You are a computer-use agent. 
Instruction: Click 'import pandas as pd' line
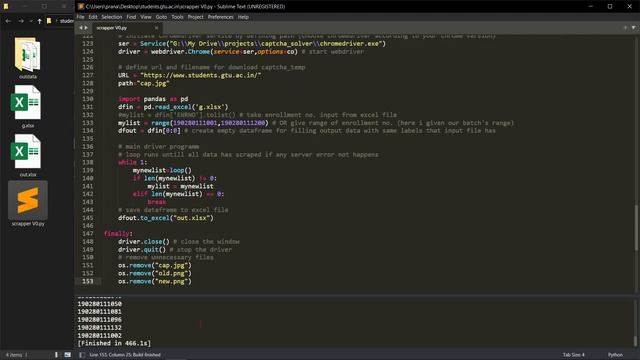point(153,99)
